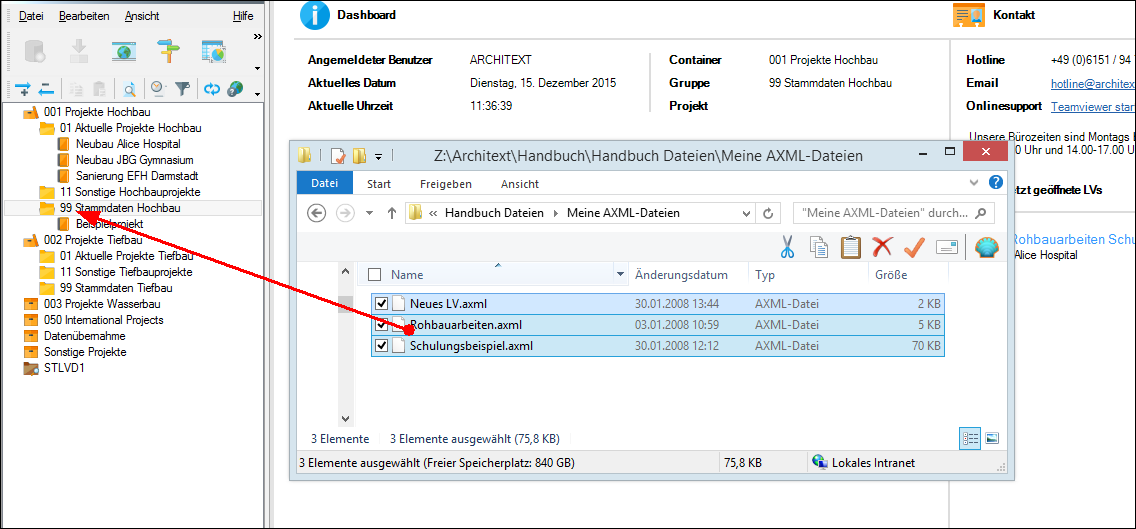
Task: Uncheck the Neues LV.axml checkbox
Action: (382, 304)
